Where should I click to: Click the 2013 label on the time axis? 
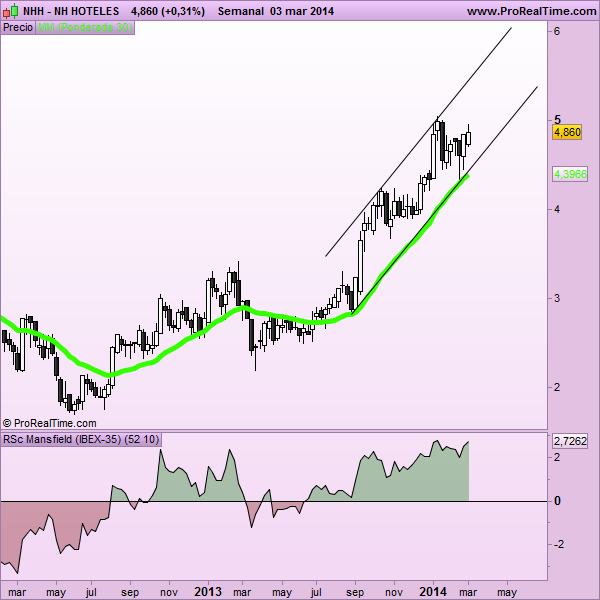click(x=208, y=592)
